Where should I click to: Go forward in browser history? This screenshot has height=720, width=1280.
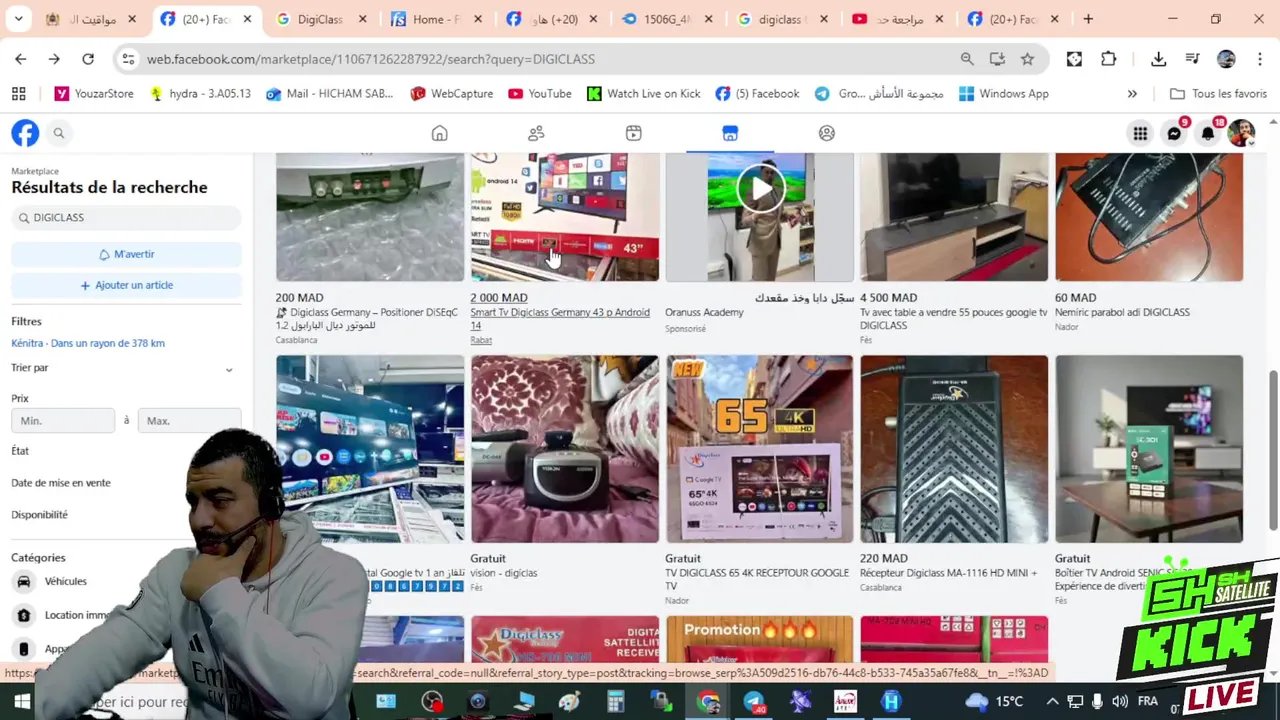54,59
